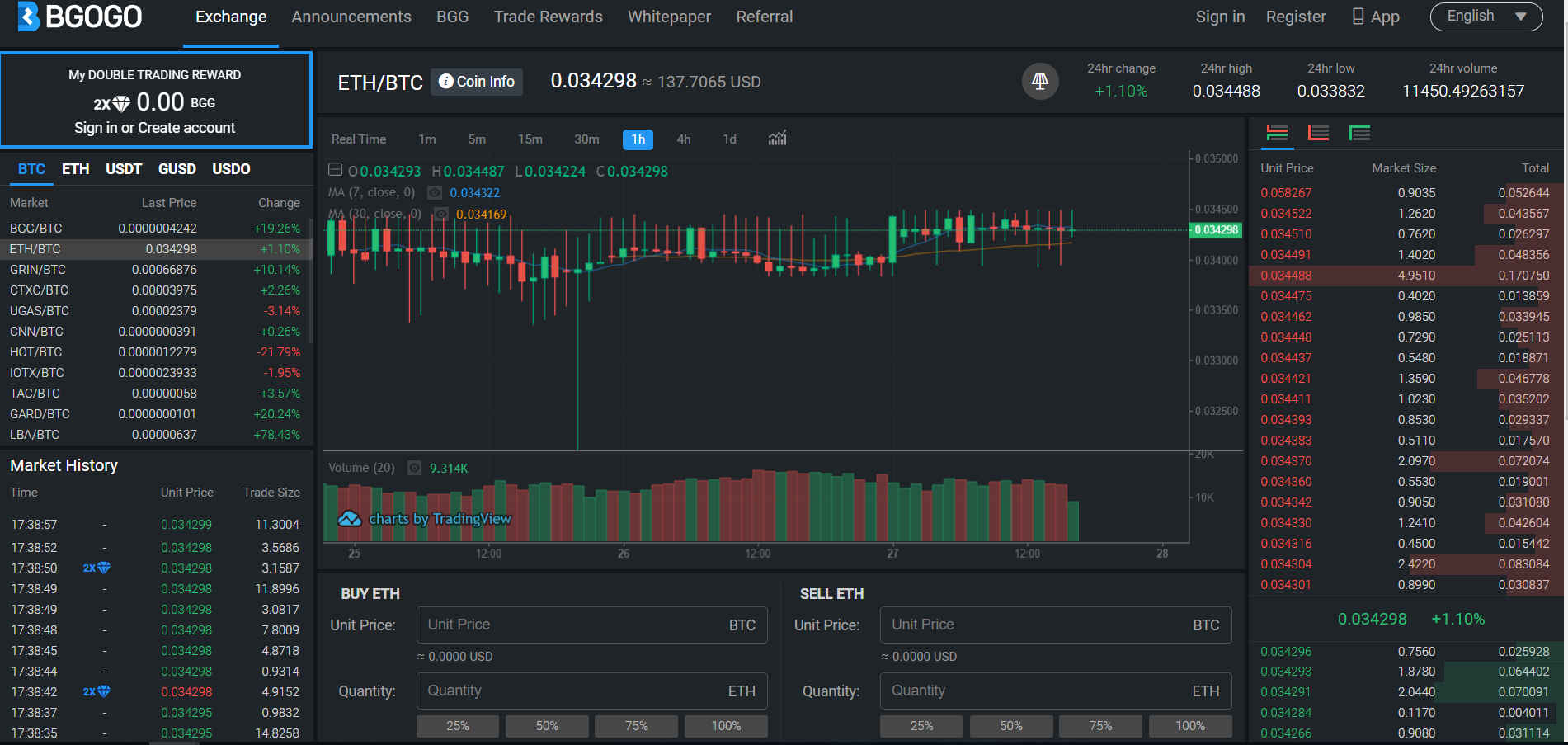Set buy quantity to 50%

tap(547, 726)
